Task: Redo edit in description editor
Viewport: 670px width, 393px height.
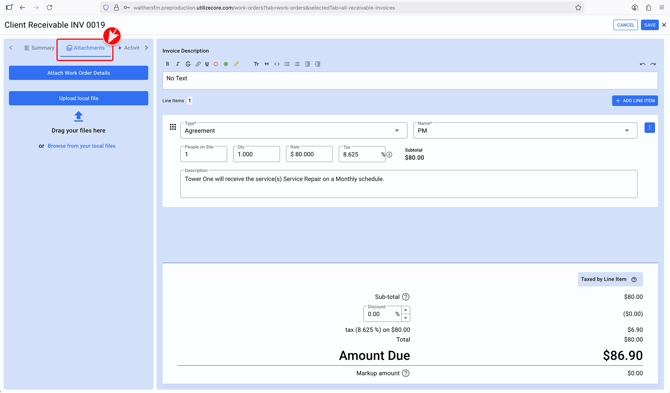Action: point(653,64)
